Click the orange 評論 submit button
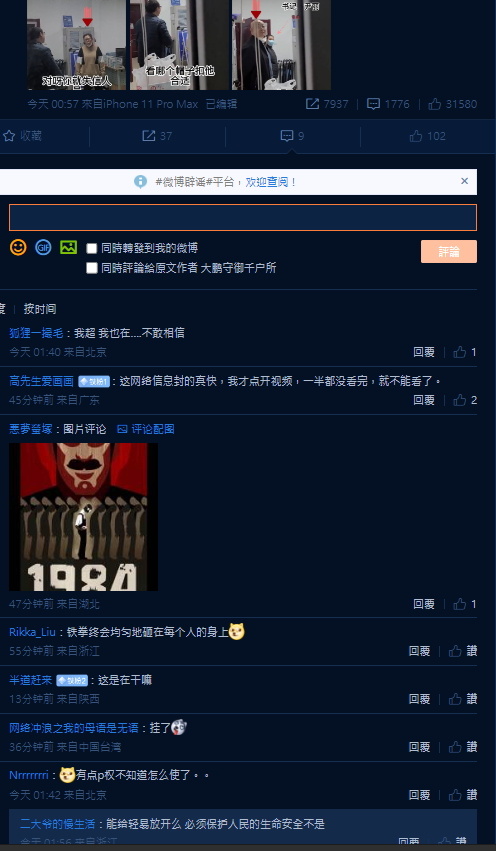Image resolution: width=496 pixels, height=851 pixels. [x=449, y=252]
